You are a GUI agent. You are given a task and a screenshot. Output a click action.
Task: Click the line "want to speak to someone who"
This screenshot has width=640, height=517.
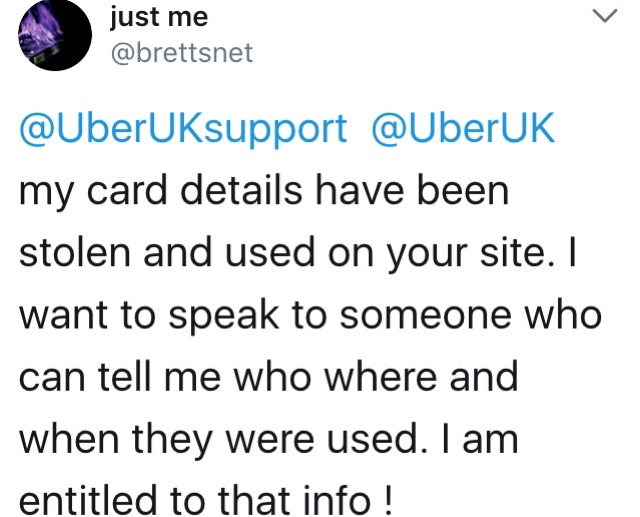tap(311, 315)
